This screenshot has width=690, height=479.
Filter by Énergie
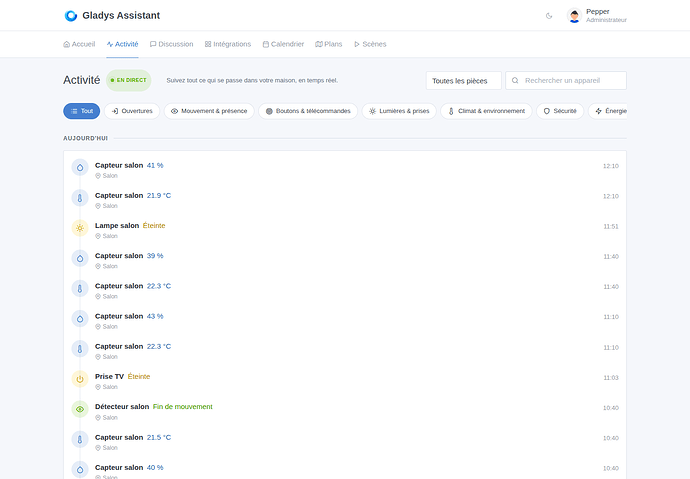click(608, 111)
